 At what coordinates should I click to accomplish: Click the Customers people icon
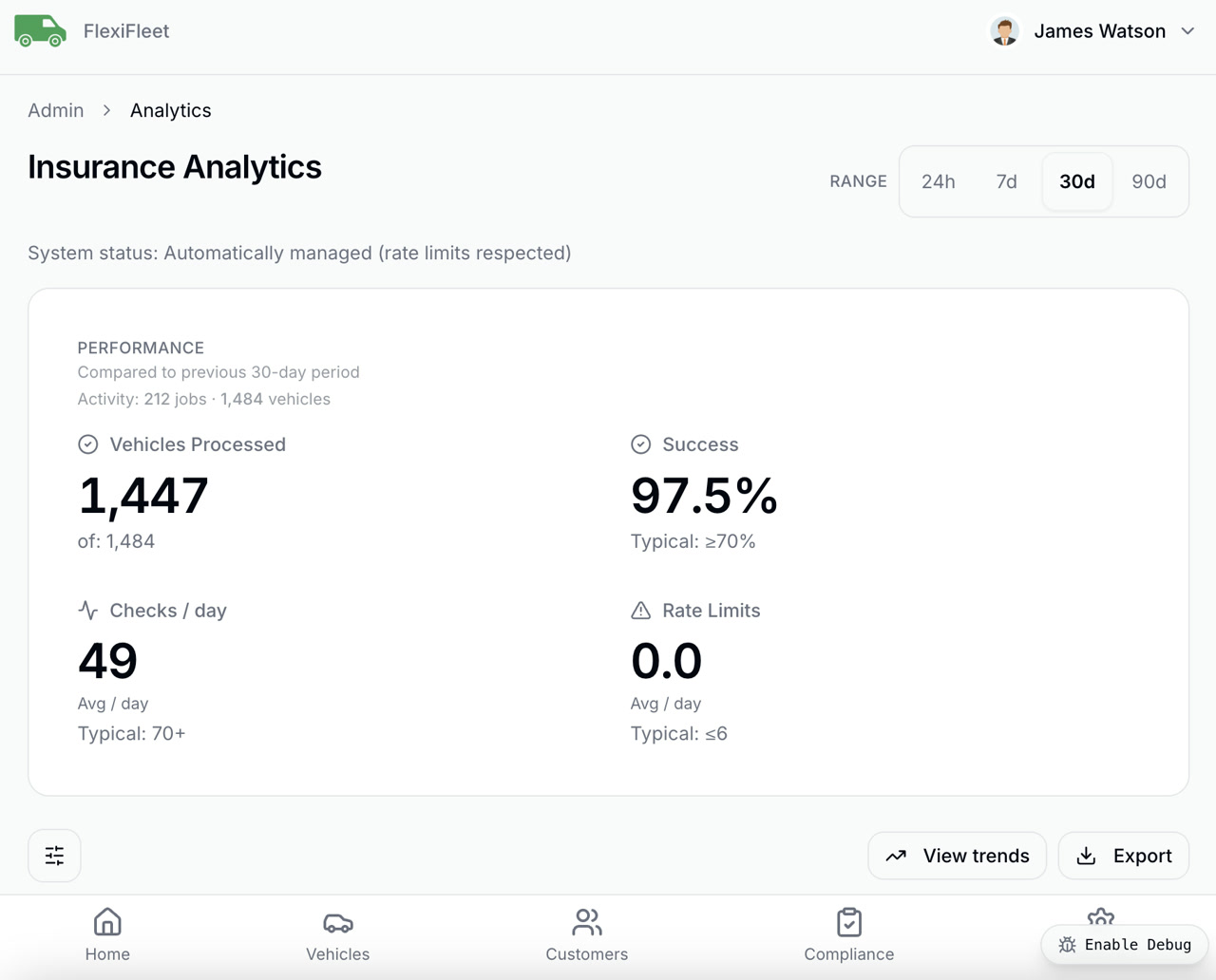tap(587, 922)
